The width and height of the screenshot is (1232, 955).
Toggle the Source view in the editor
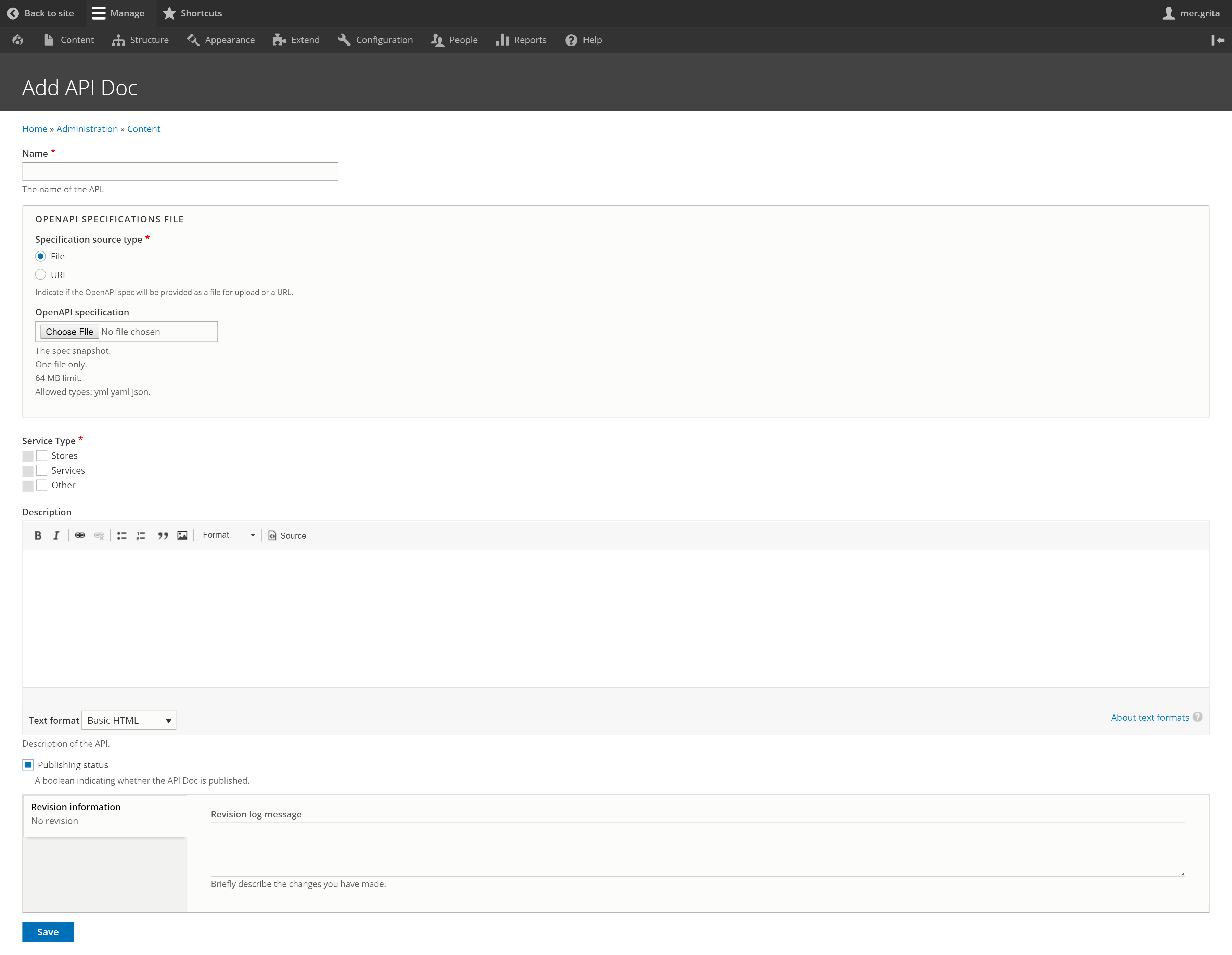287,535
